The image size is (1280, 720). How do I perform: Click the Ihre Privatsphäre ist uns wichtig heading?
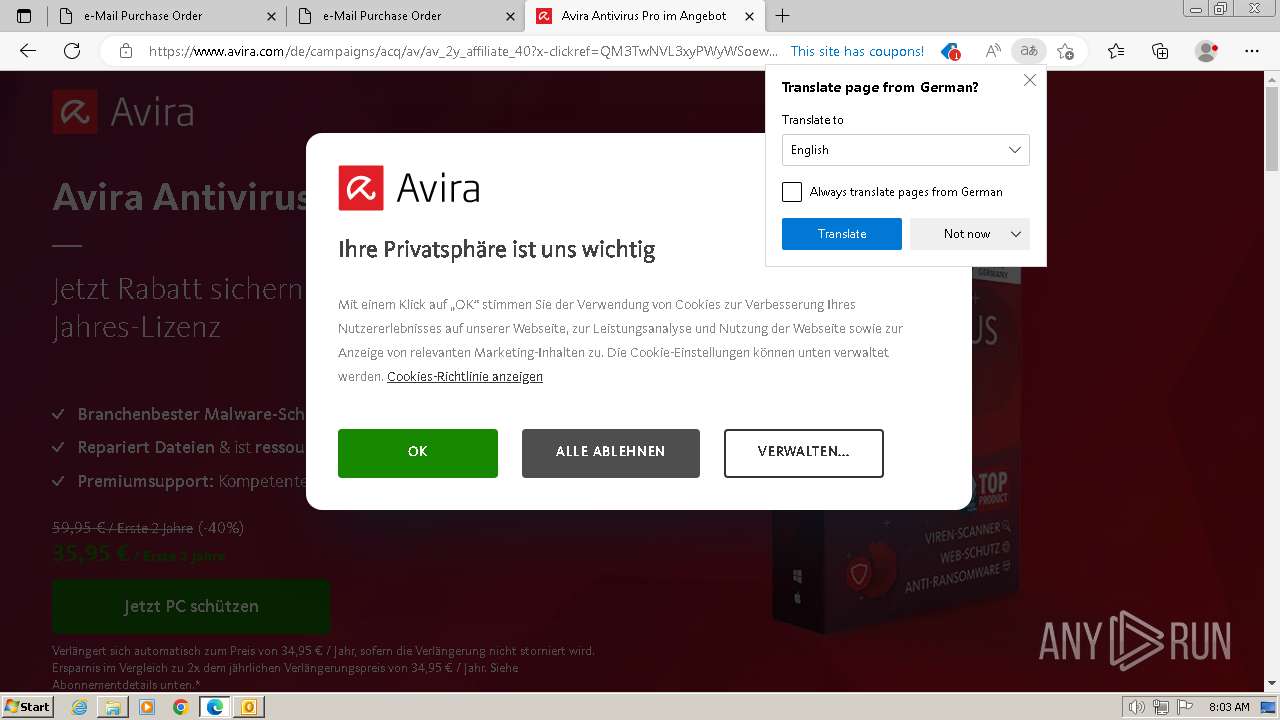tap(497, 249)
